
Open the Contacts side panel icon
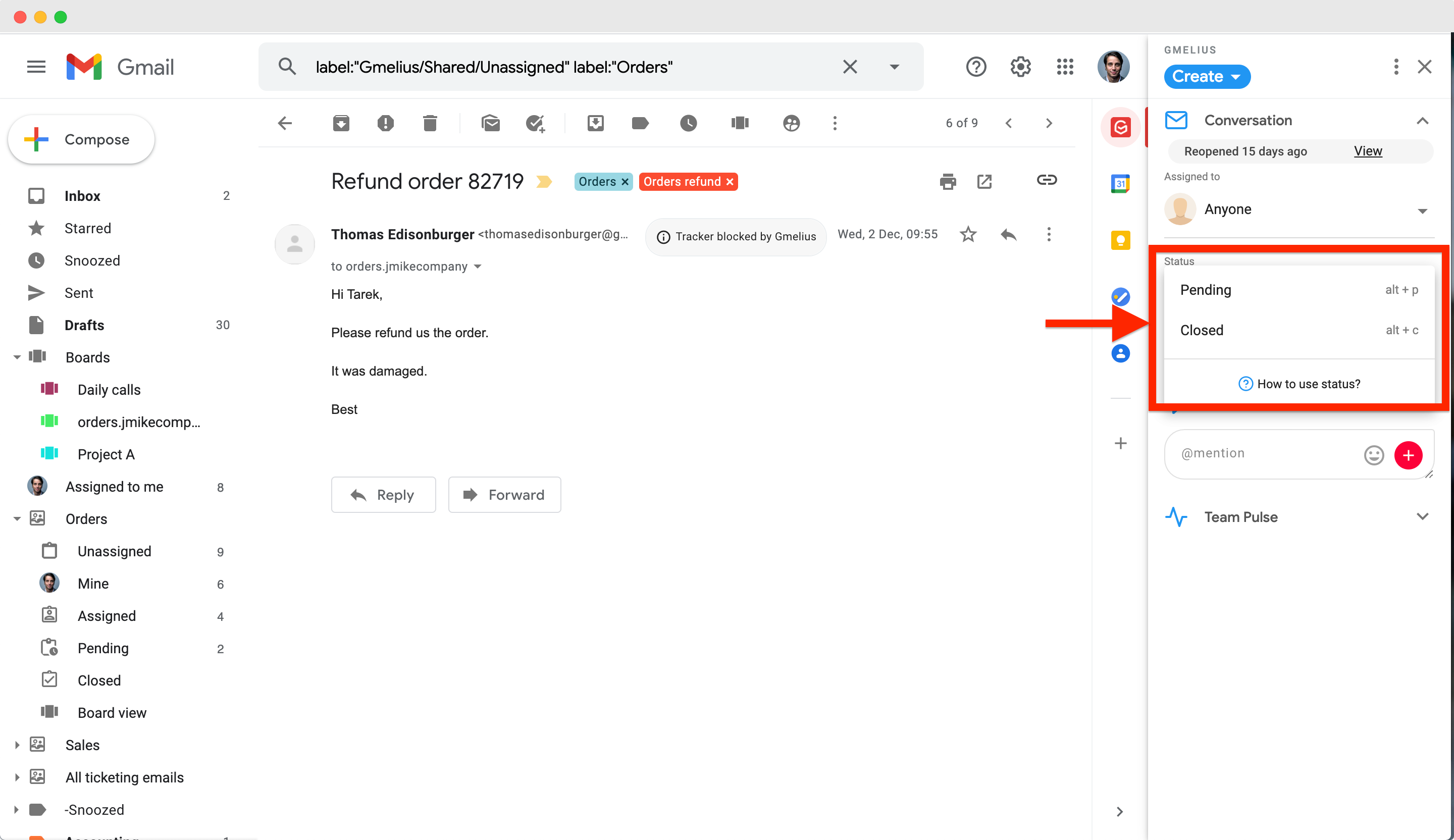click(x=1120, y=353)
